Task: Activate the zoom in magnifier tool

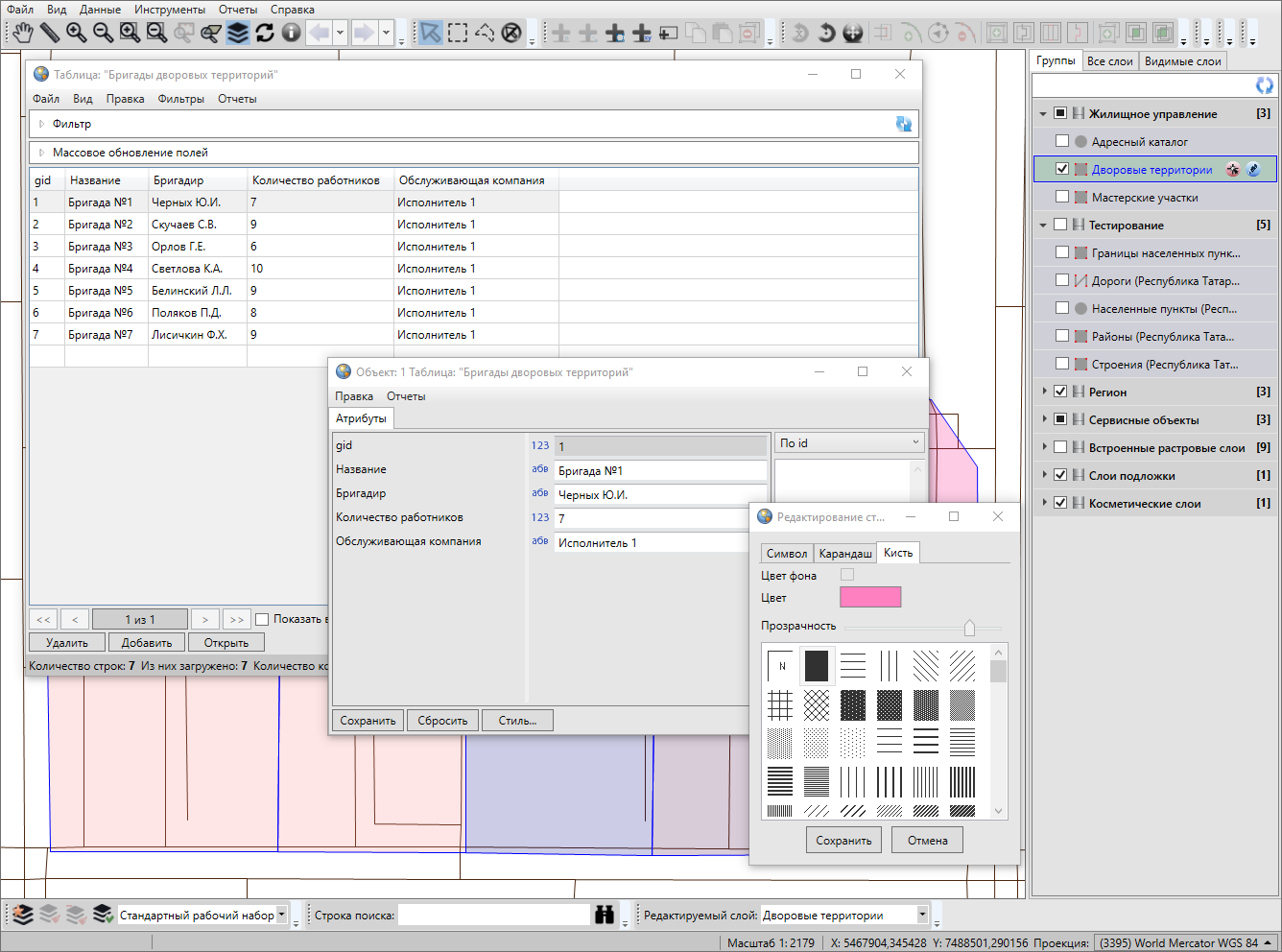Action: pyautogui.click(x=76, y=34)
